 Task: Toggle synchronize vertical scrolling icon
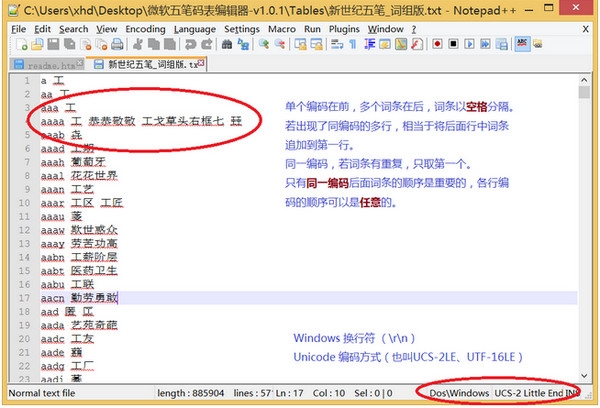300,44
